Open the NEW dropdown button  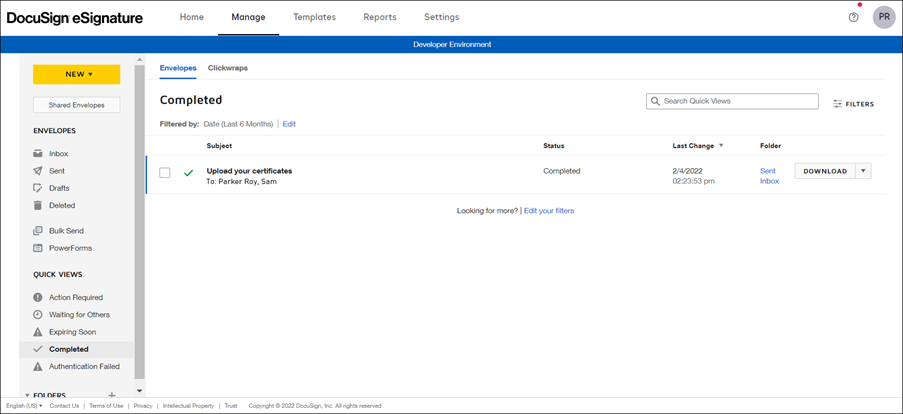[x=76, y=74]
